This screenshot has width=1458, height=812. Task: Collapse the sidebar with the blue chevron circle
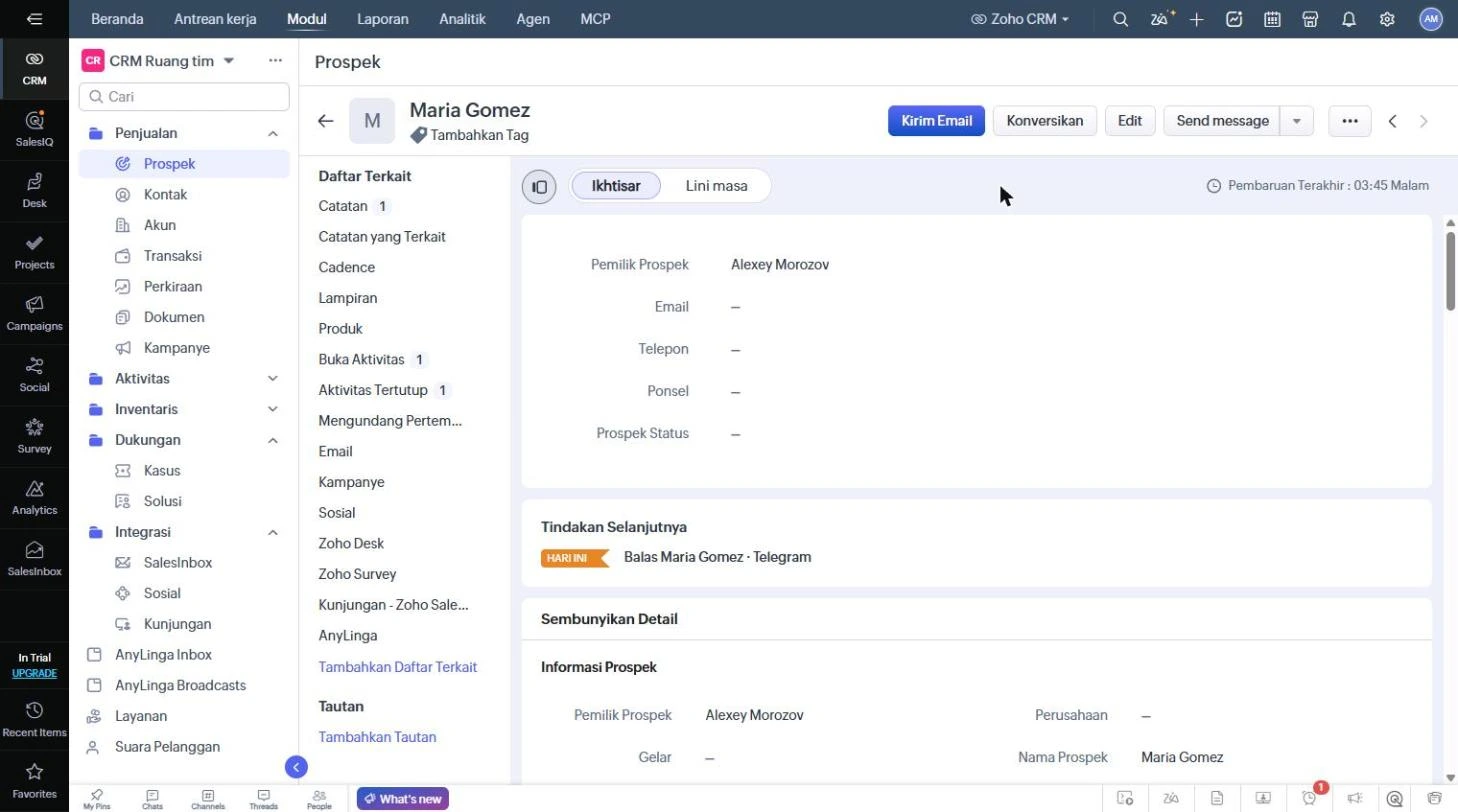coord(296,767)
